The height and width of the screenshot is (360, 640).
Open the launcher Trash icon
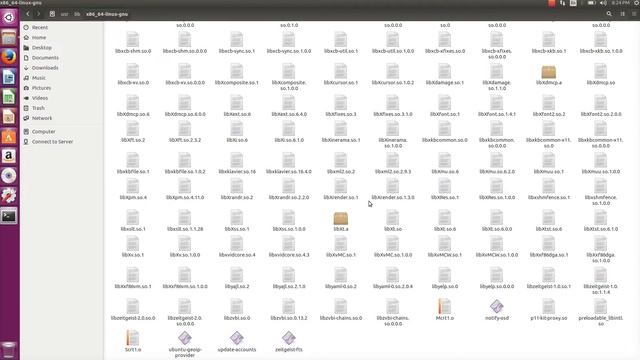coord(9,350)
